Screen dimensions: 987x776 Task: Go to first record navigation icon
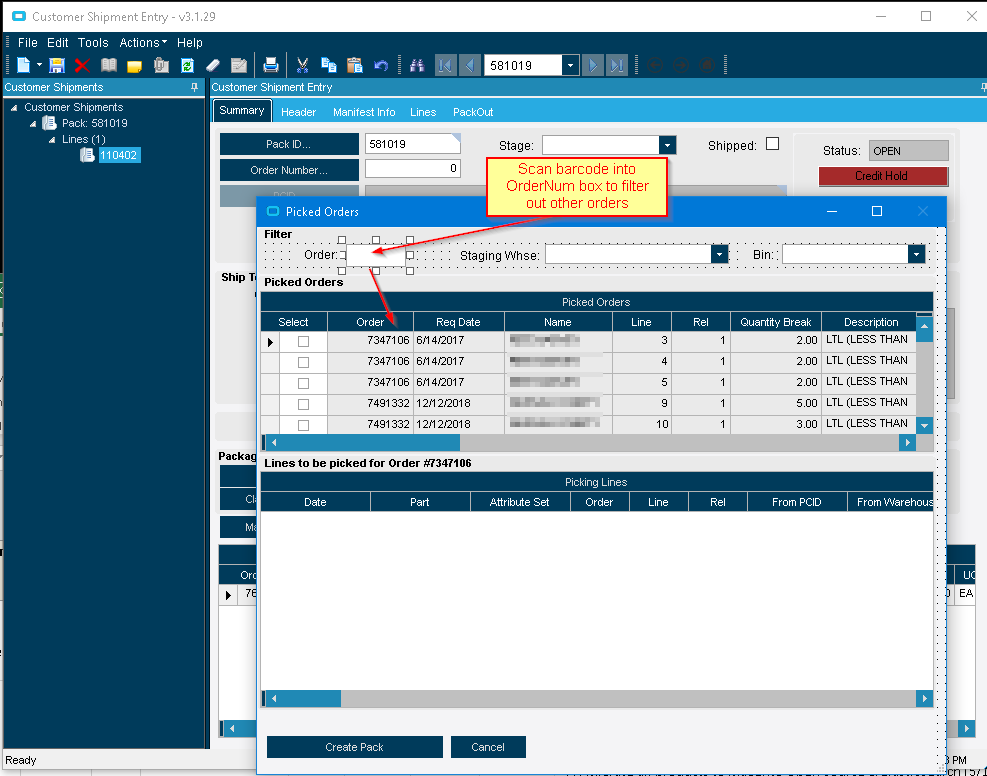click(445, 65)
